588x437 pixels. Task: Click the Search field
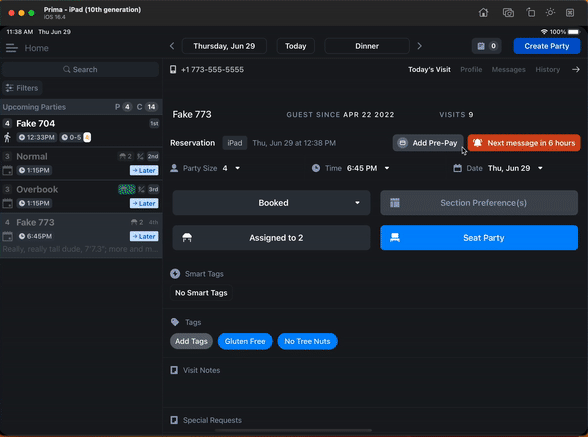80,69
